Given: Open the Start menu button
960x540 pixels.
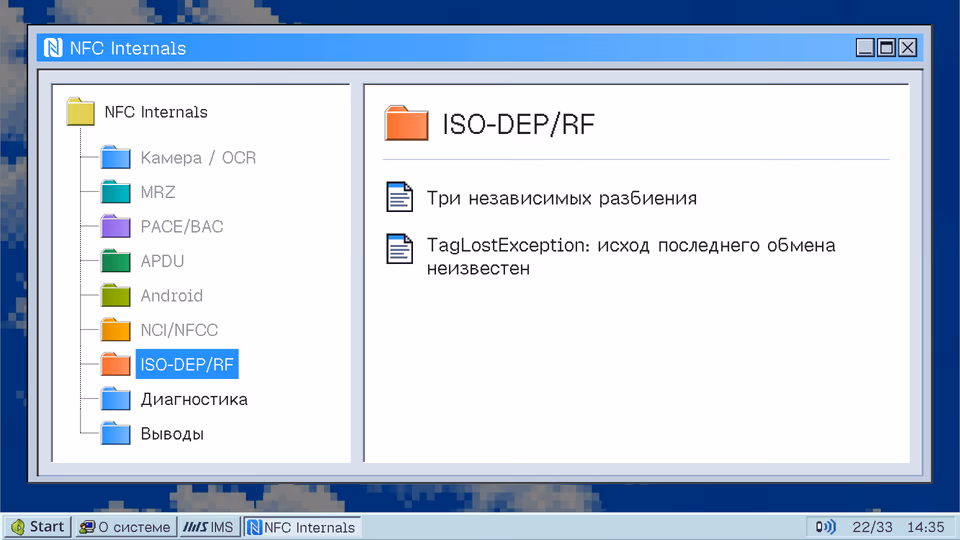Looking at the screenshot, I should click(38, 527).
